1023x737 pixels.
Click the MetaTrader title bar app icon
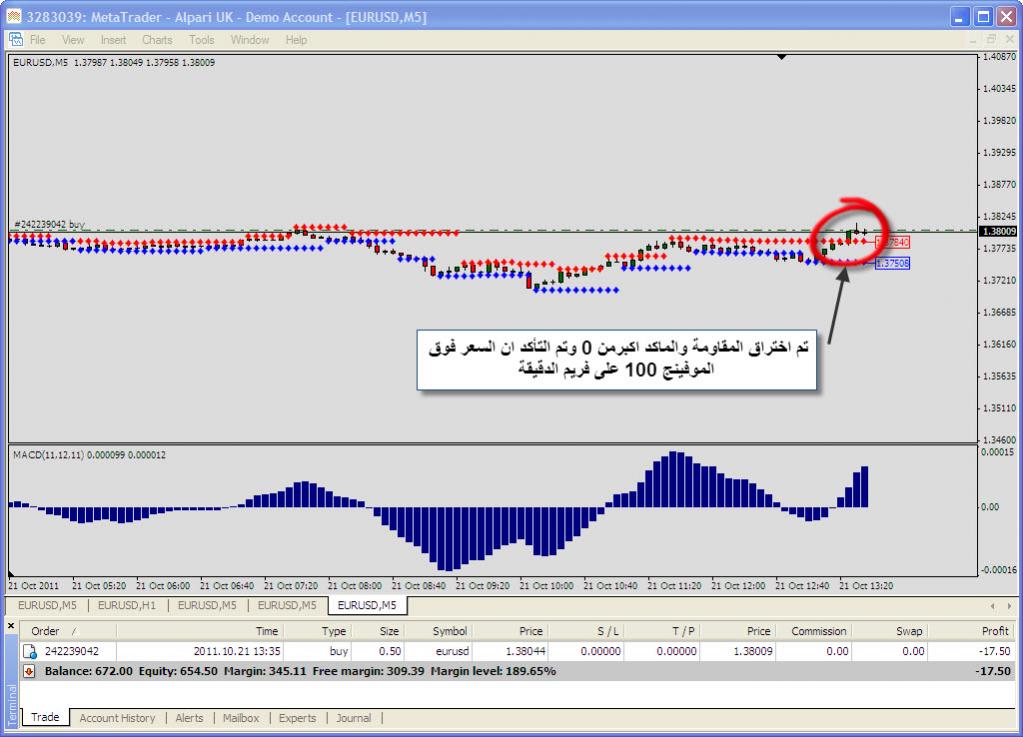12,16
